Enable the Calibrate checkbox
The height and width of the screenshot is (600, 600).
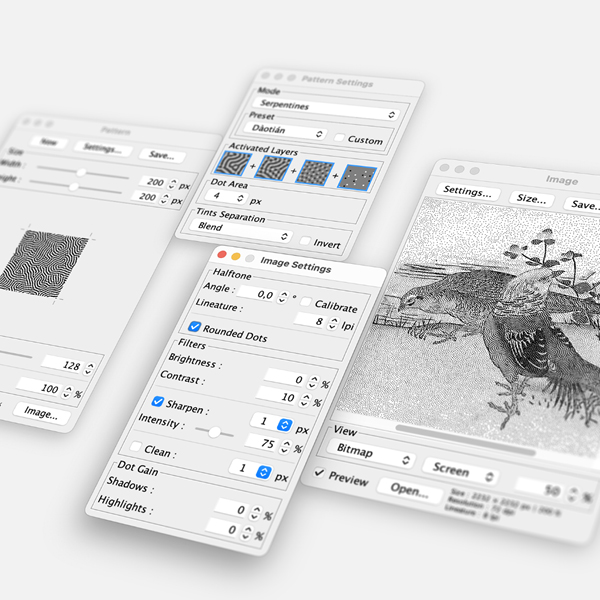pyautogui.click(x=305, y=302)
